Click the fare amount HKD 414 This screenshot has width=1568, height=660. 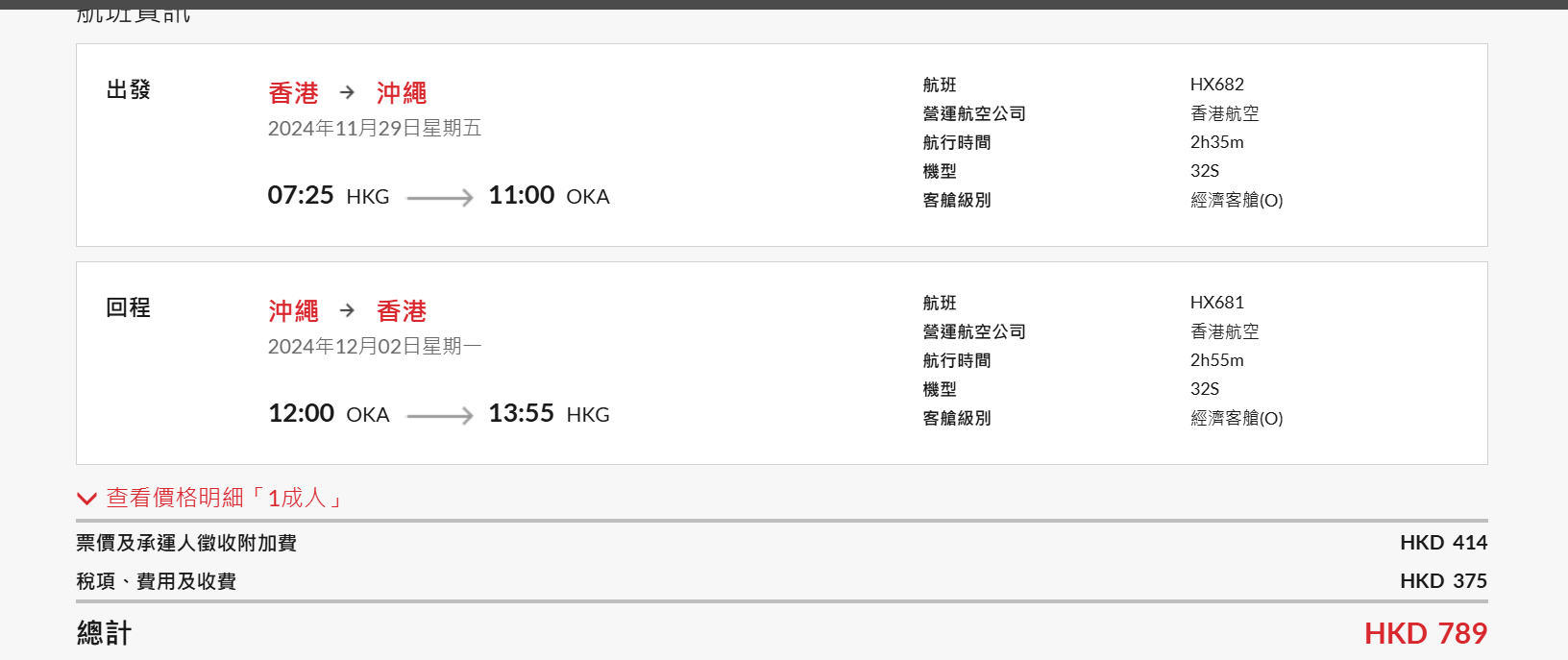tap(1443, 543)
